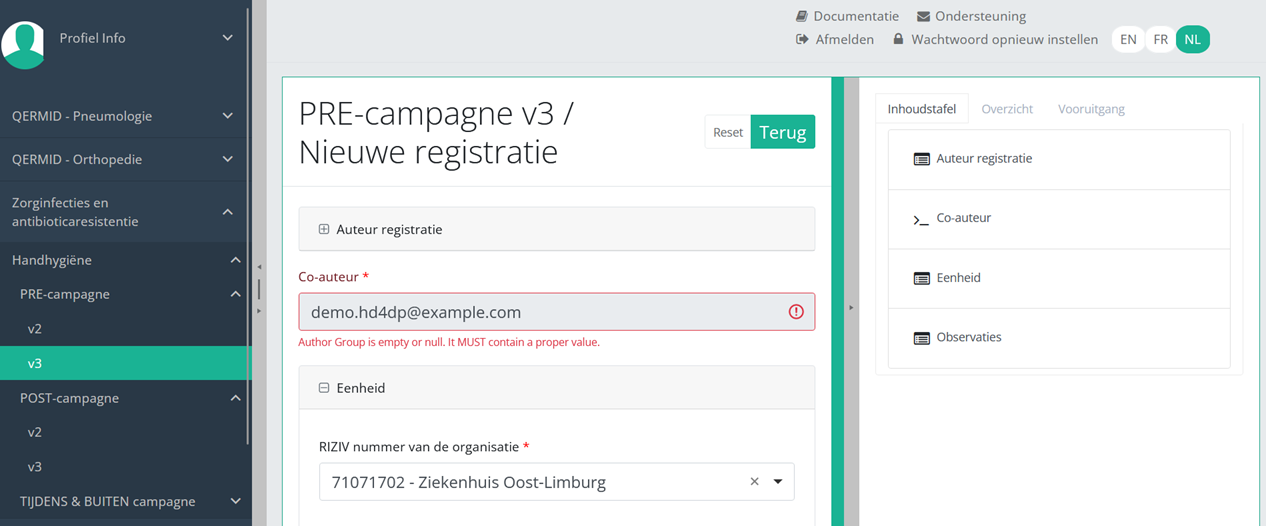Switch language to EN
Screen dimensions: 1266x526
pyautogui.click(x=1128, y=40)
